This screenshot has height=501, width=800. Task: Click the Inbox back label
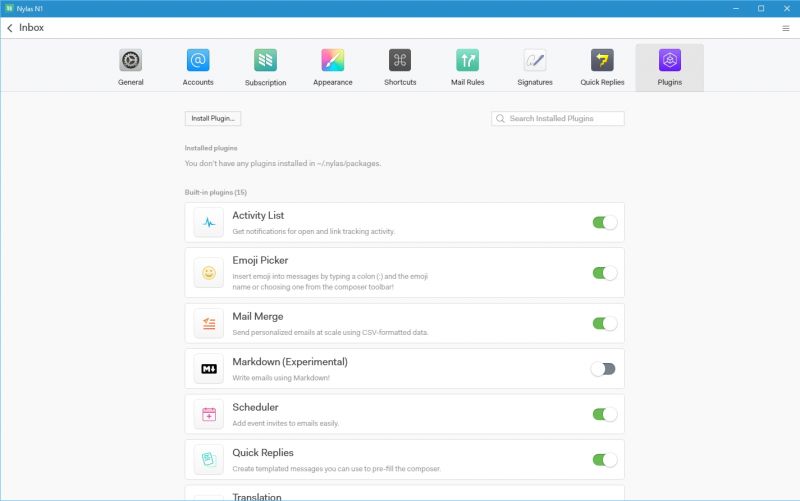[31, 28]
